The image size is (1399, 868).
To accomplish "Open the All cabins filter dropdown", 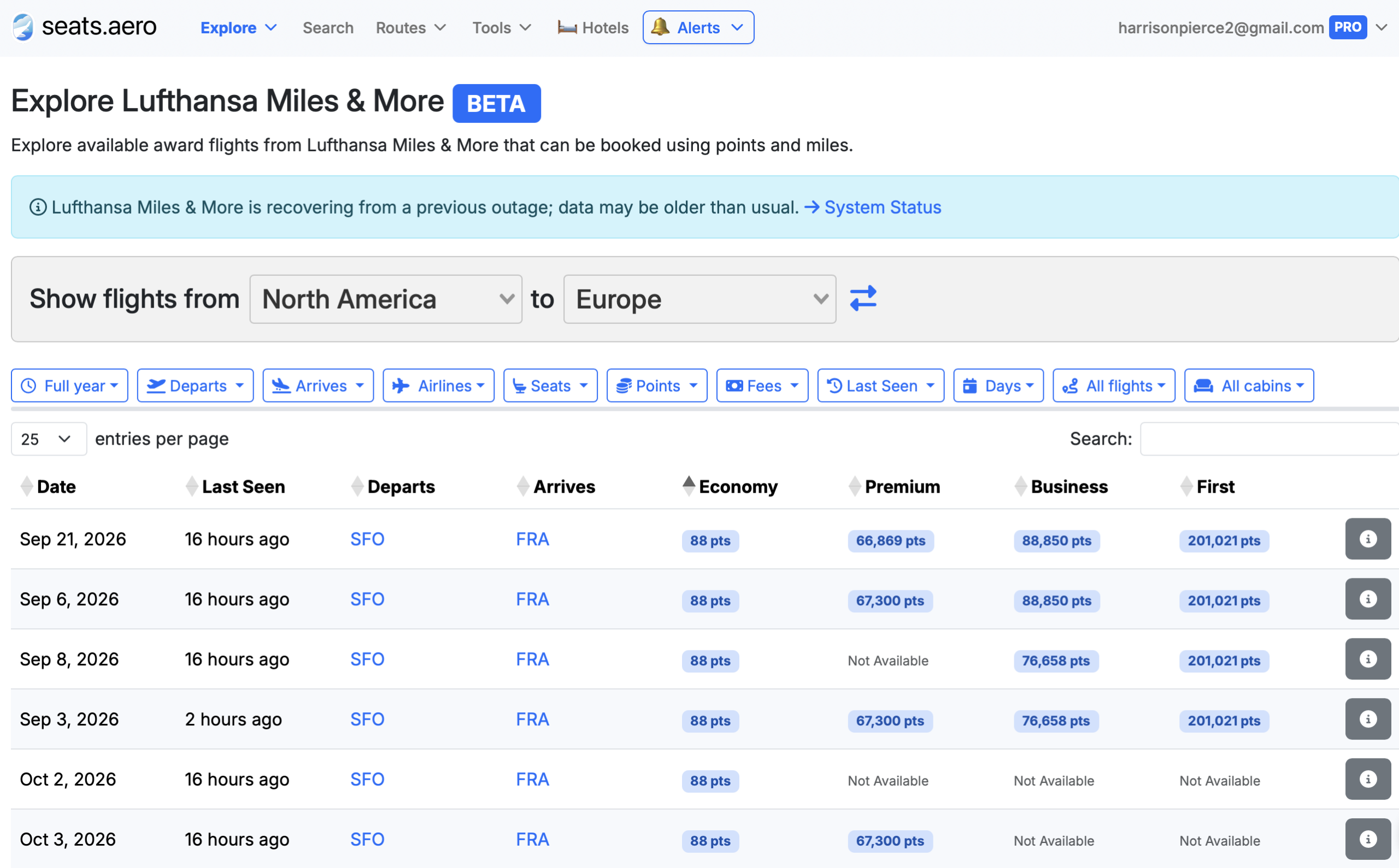I will tap(1249, 386).
